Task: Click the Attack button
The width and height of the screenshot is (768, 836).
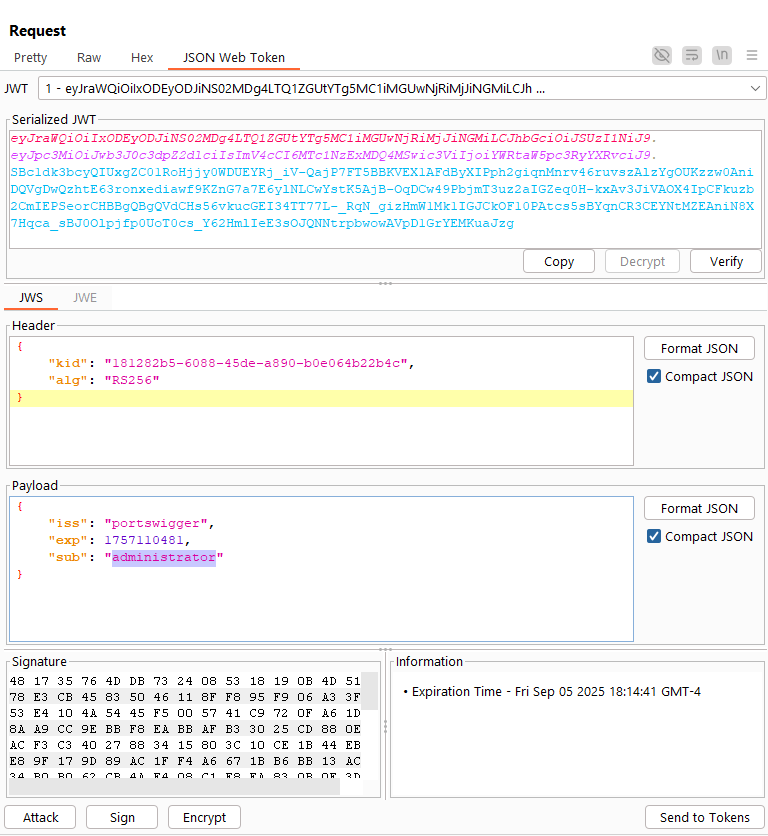Action: coord(41,818)
